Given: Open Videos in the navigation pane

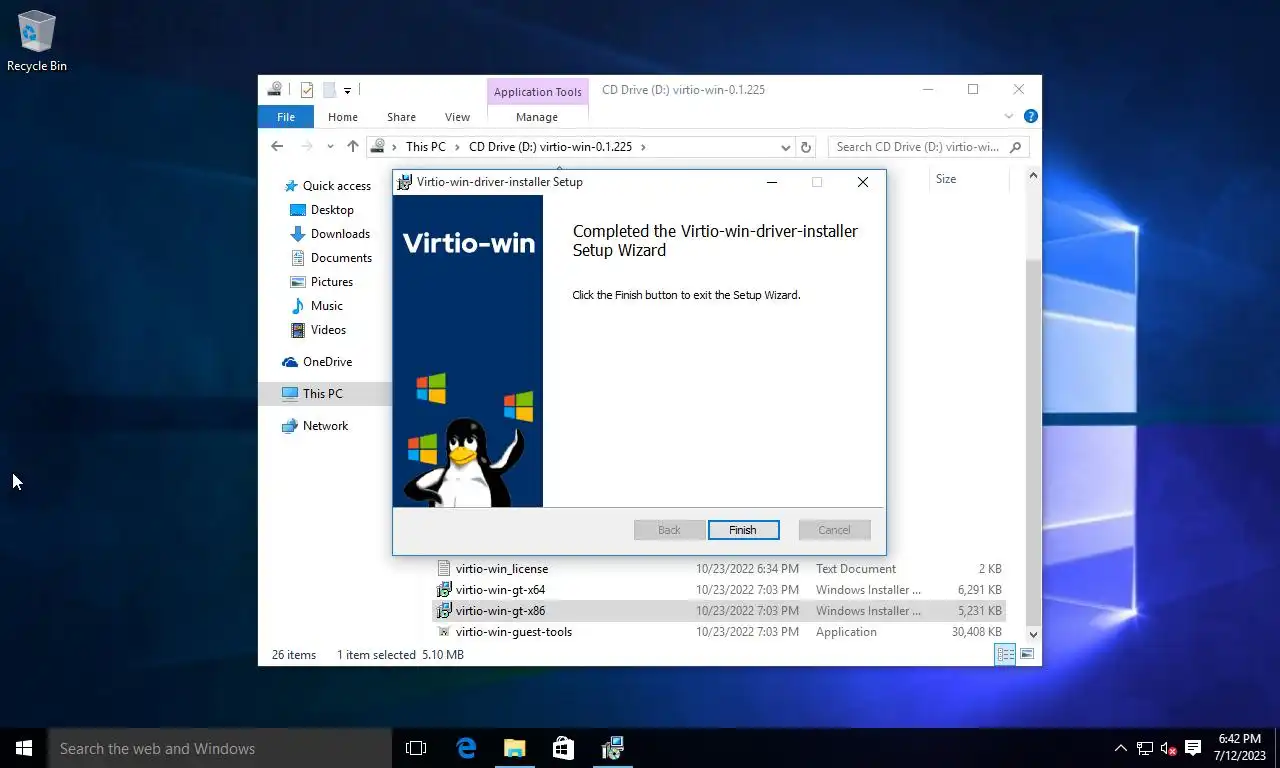Looking at the screenshot, I should click(328, 330).
